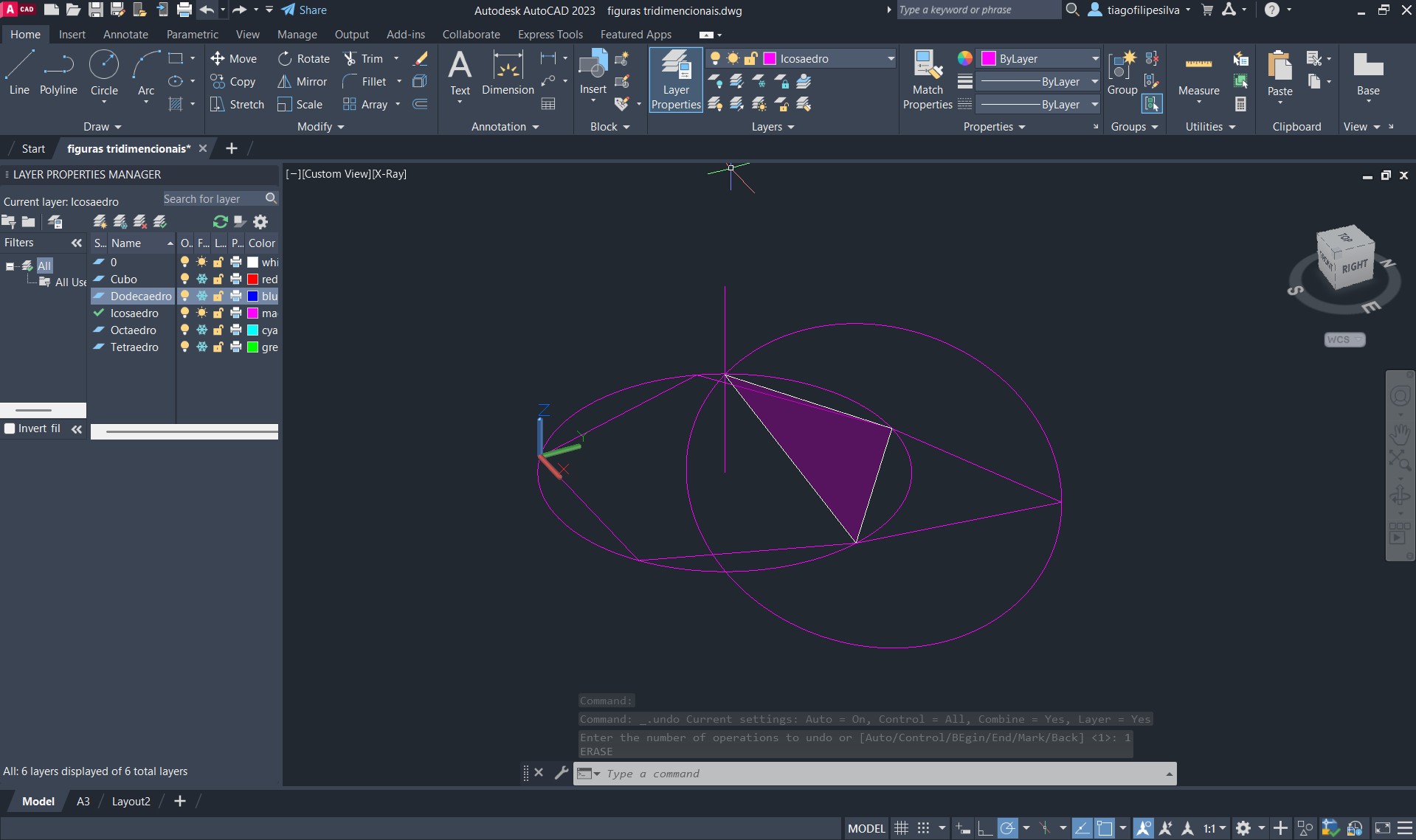Open the Icosaedro layer dropdown
1416x840 pixels.
point(891,59)
